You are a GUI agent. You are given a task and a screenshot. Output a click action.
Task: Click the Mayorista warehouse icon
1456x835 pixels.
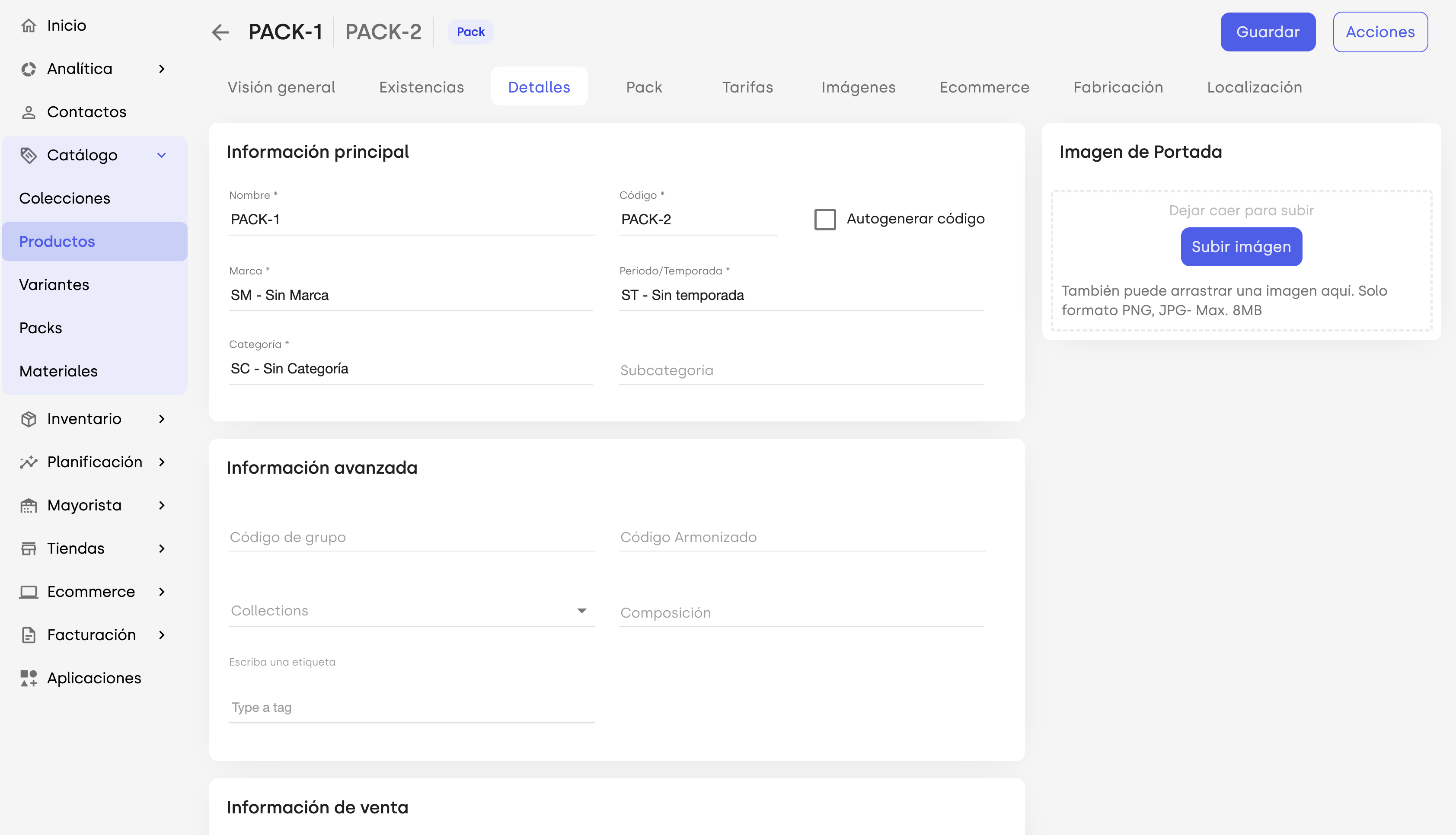click(x=29, y=505)
